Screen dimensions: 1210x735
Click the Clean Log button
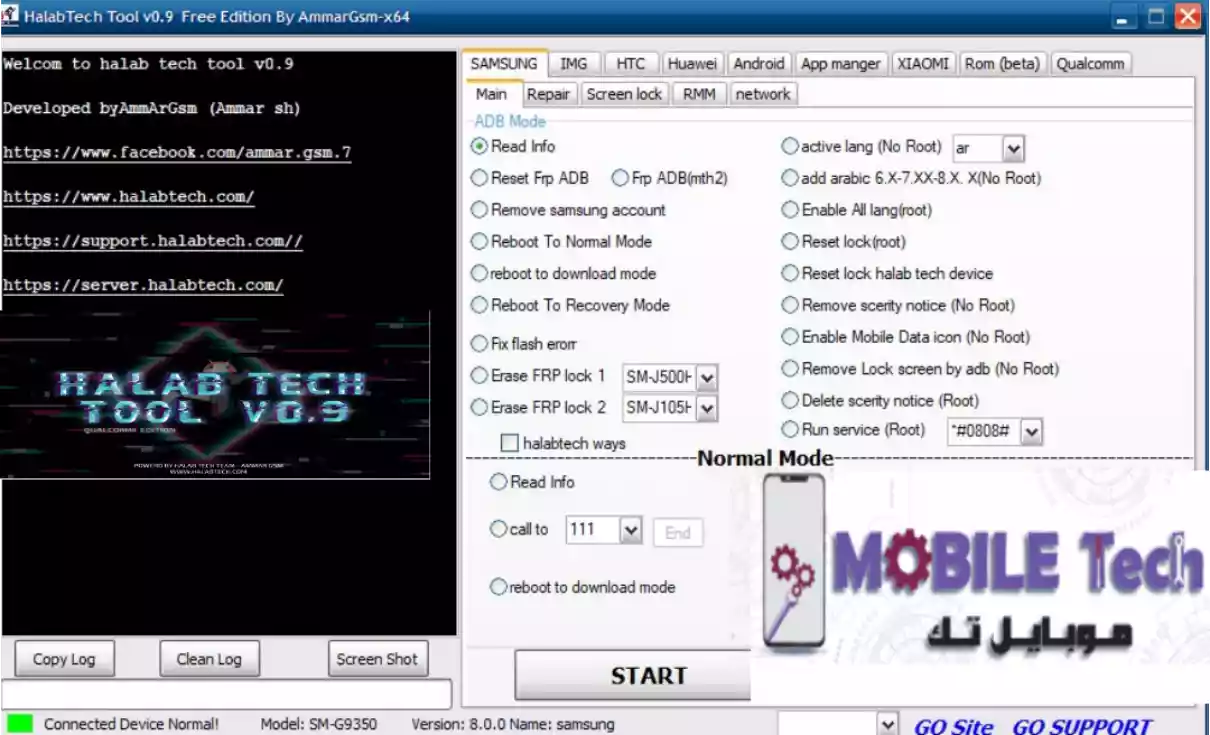pos(209,659)
